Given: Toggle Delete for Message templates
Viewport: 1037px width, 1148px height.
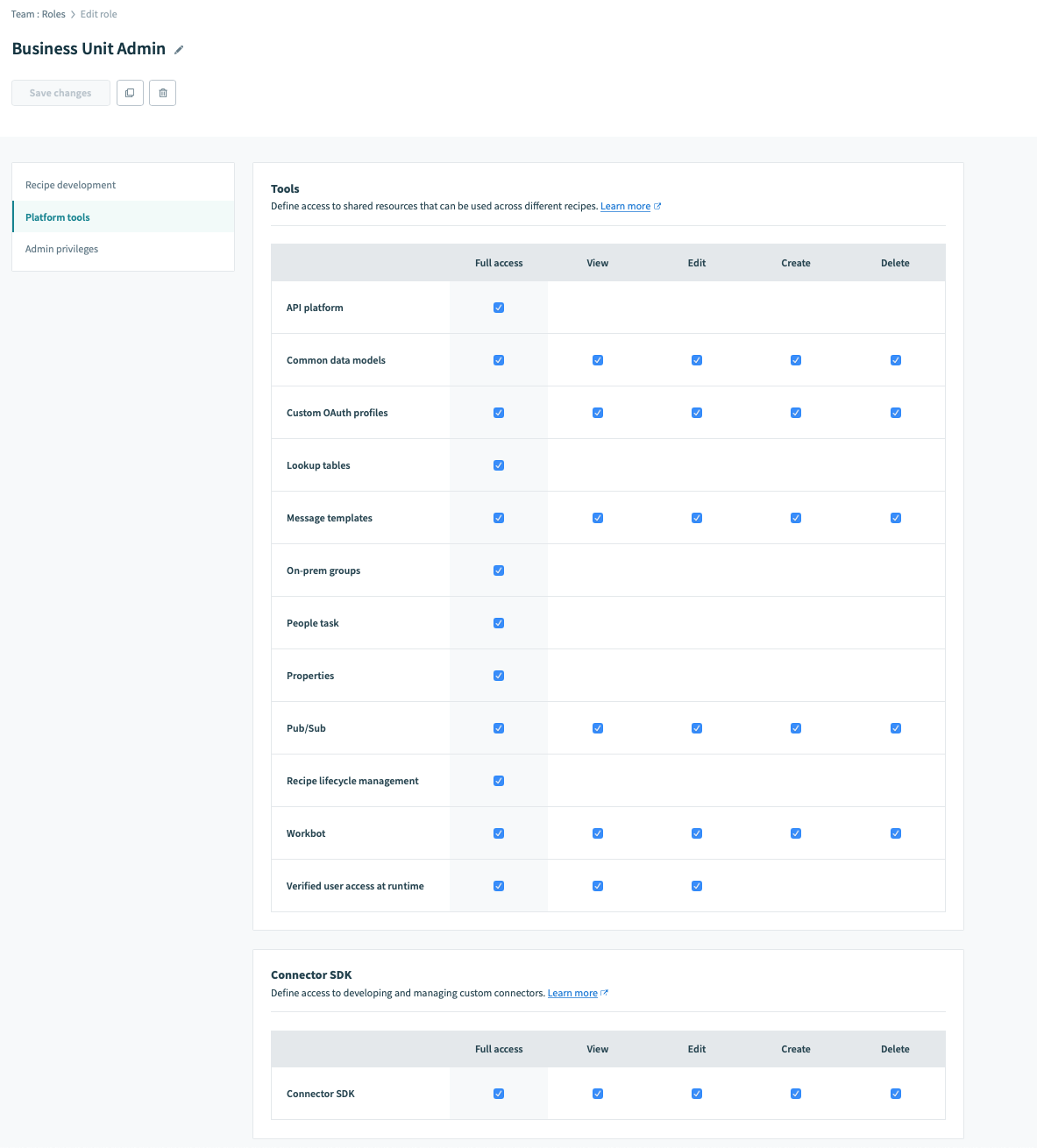Looking at the screenshot, I should (896, 518).
